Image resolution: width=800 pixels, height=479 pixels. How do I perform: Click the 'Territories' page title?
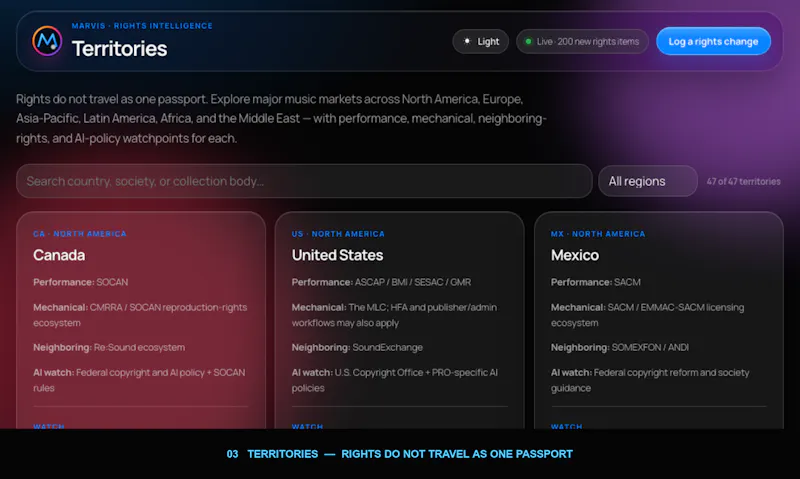pyautogui.click(x=119, y=49)
